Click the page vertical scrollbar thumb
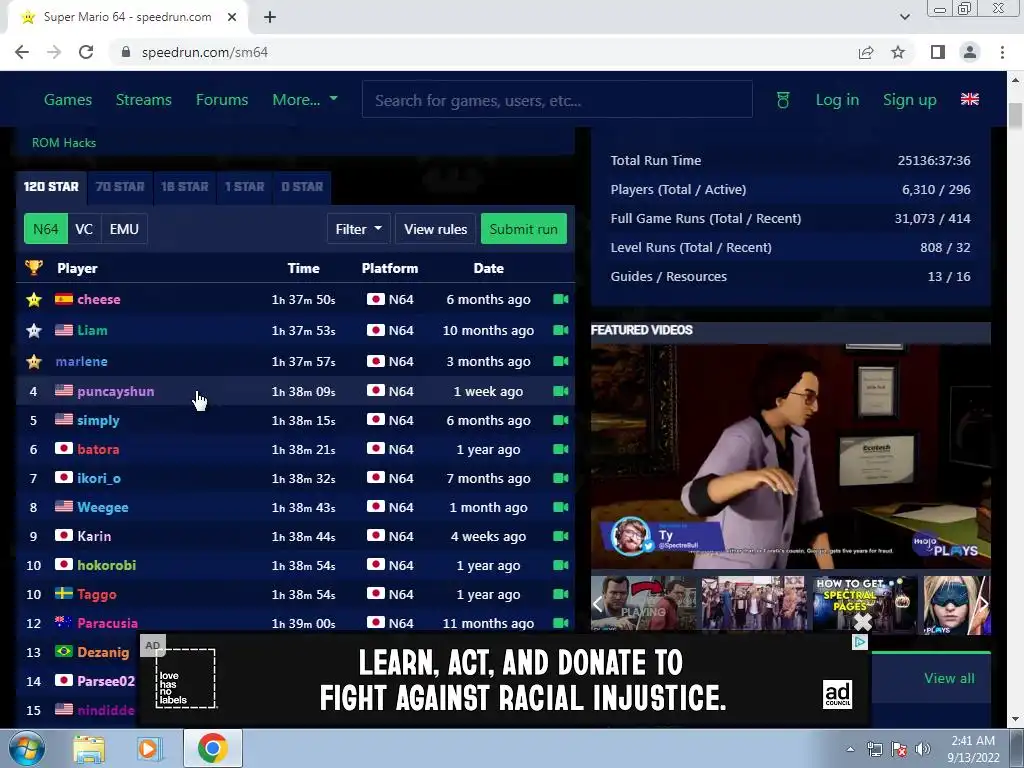The height and width of the screenshot is (768, 1024). pos(1016,116)
